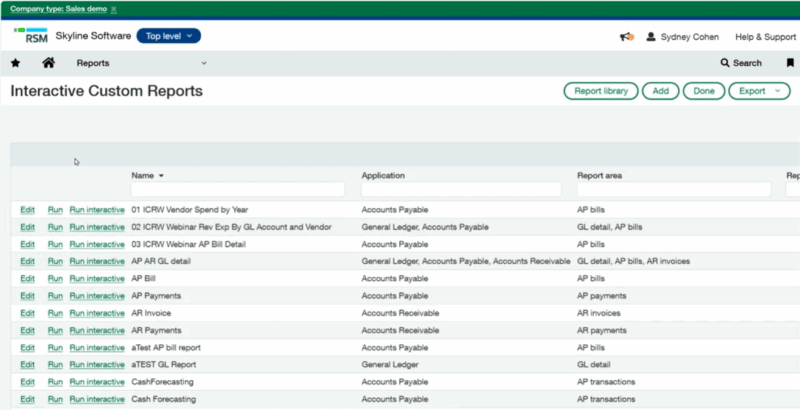Run the AP Payments report

coord(55,296)
